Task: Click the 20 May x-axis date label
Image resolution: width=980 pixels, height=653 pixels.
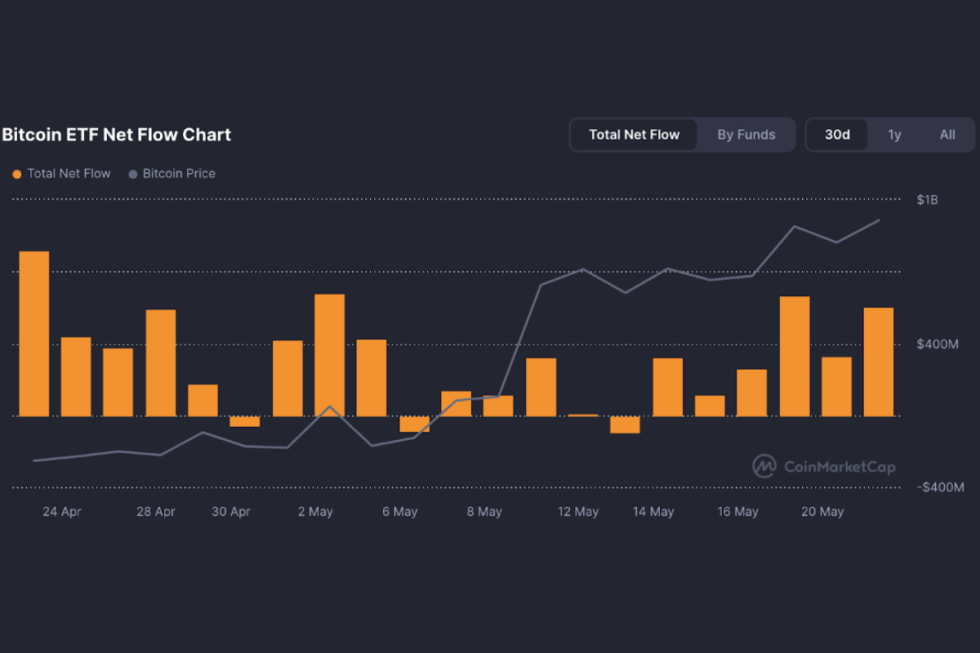Action: click(x=822, y=512)
